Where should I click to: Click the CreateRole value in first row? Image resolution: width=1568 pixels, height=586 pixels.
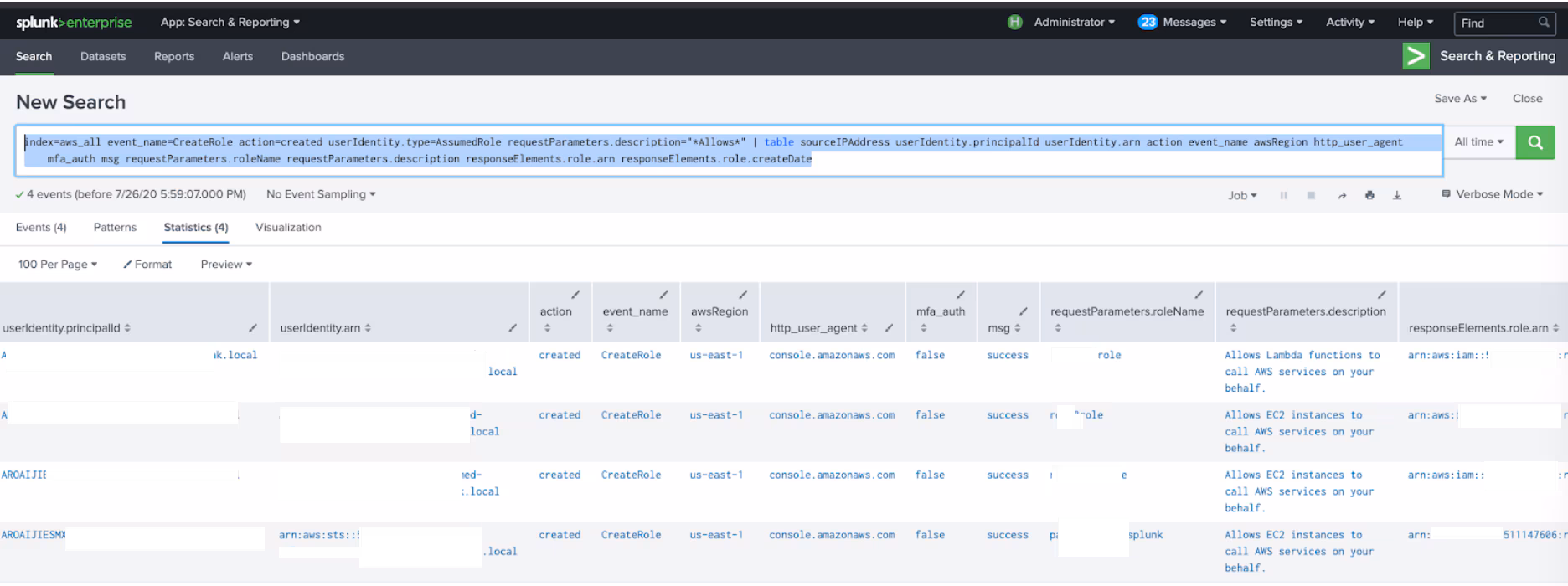click(x=631, y=355)
